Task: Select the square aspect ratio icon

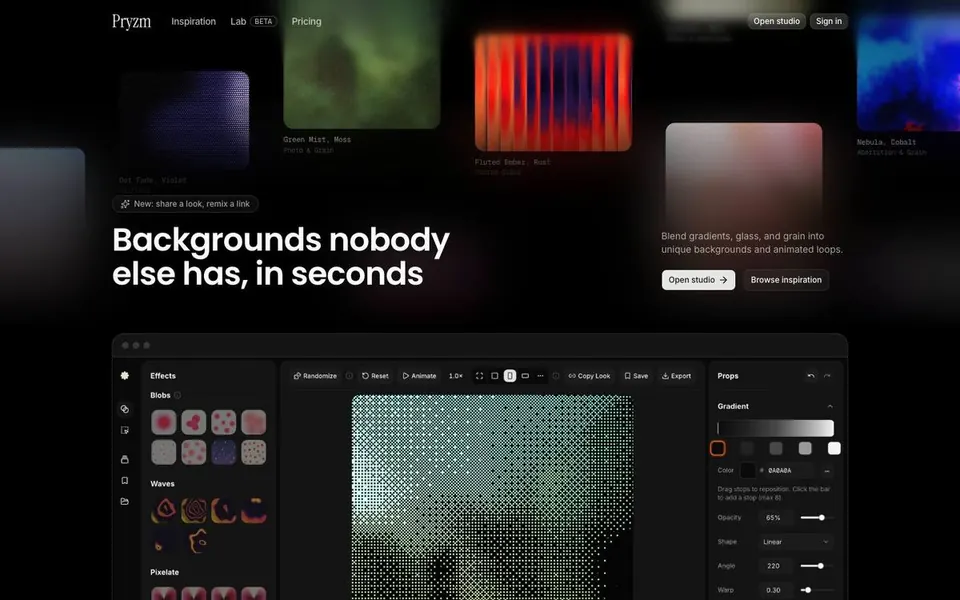Action: pos(495,376)
